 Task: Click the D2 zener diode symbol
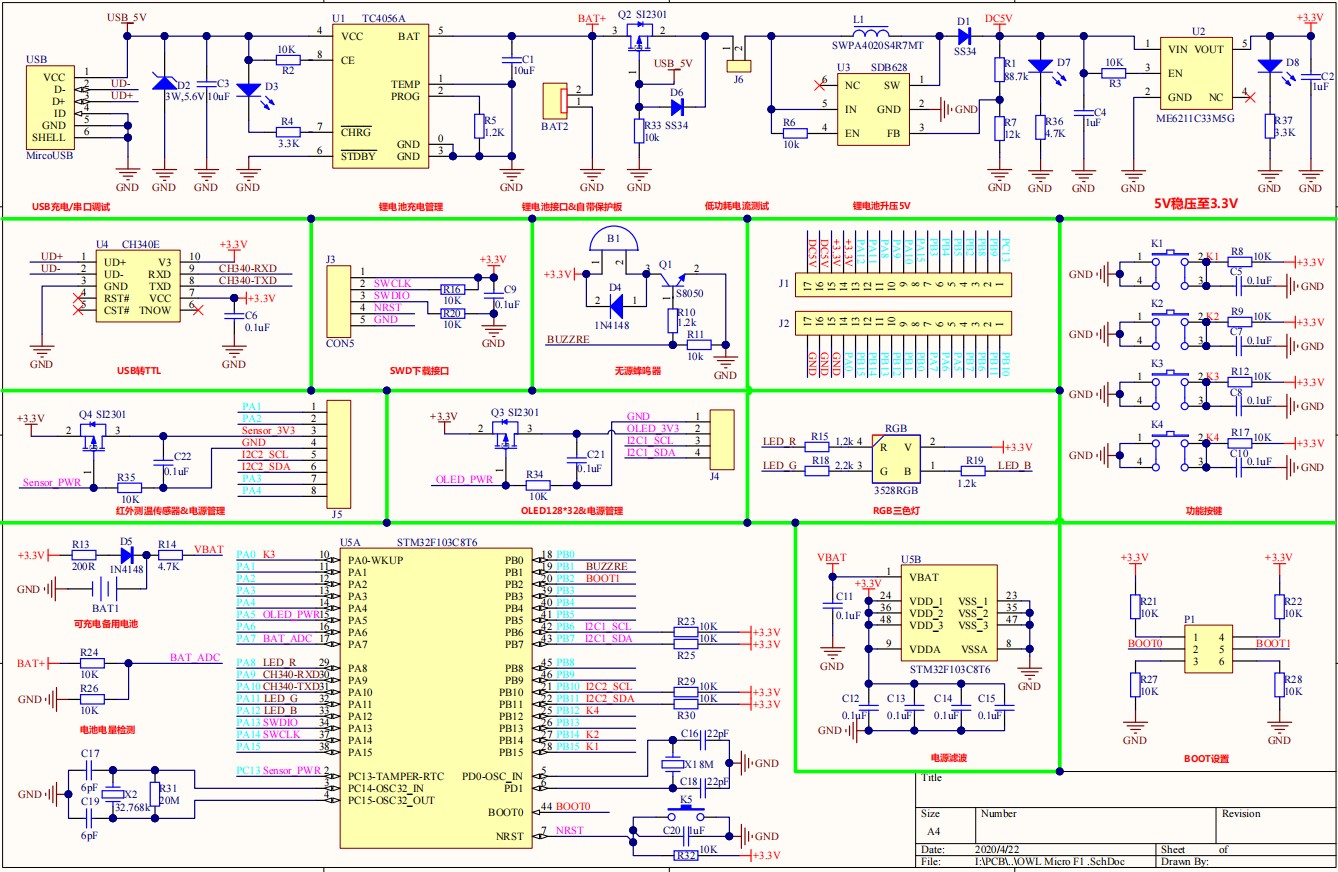click(164, 81)
